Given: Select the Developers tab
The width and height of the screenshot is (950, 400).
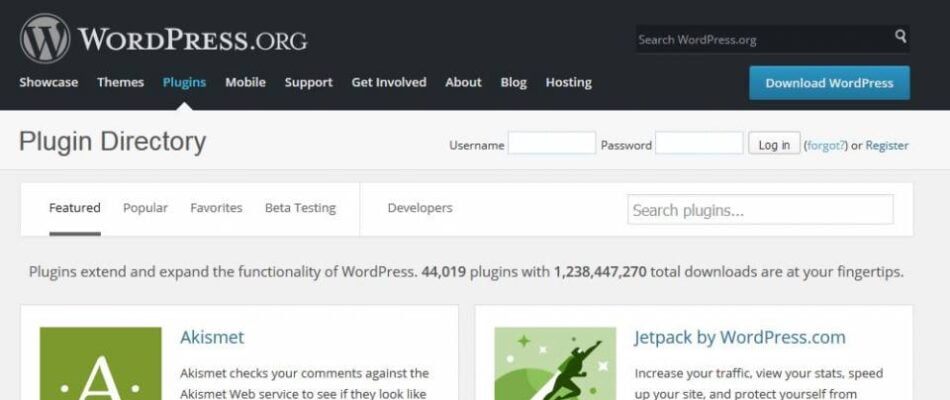Looking at the screenshot, I should pyautogui.click(x=420, y=208).
